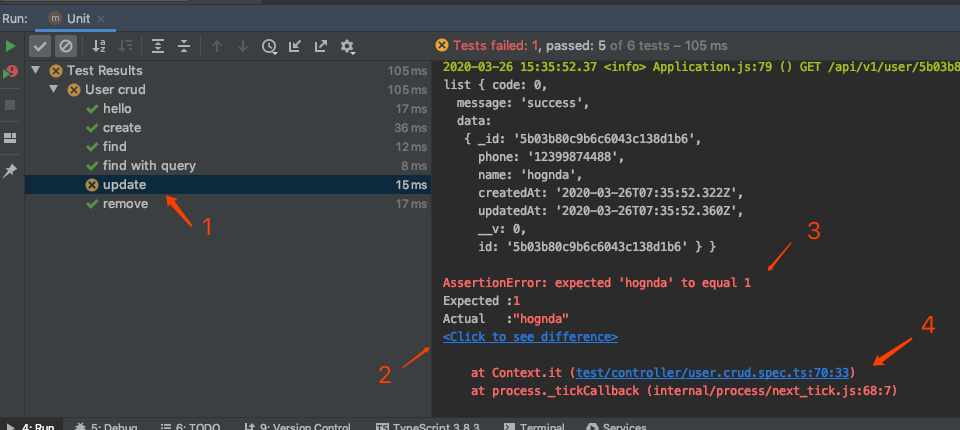Image resolution: width=960 pixels, height=430 pixels.
Task: Collapse all test results
Action: (x=184, y=46)
